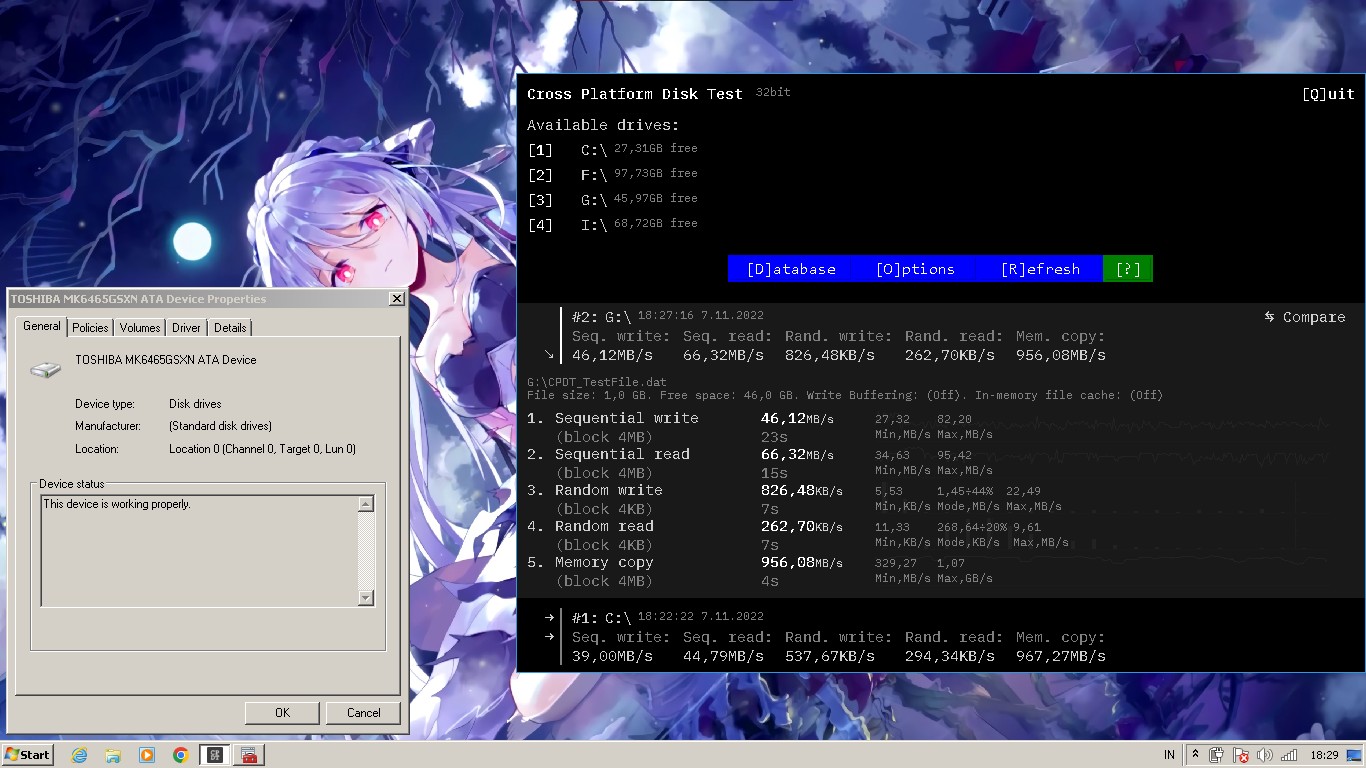Open the Details tab

coord(230,328)
